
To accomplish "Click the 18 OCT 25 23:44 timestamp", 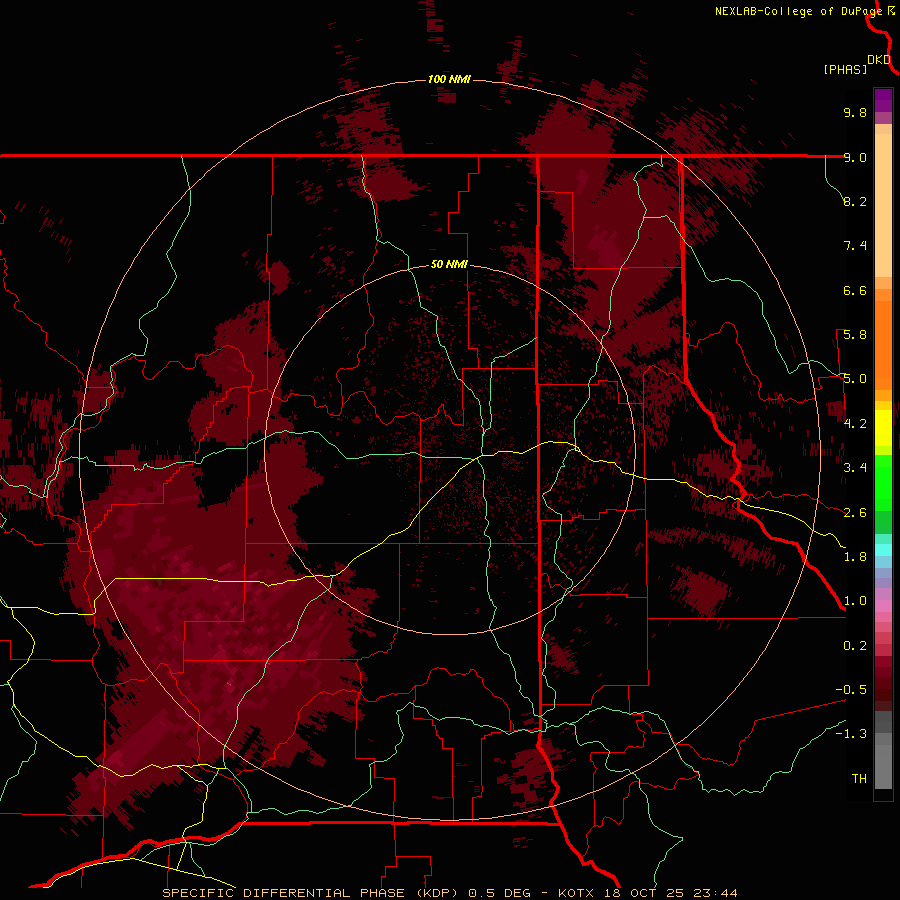I will [670, 893].
